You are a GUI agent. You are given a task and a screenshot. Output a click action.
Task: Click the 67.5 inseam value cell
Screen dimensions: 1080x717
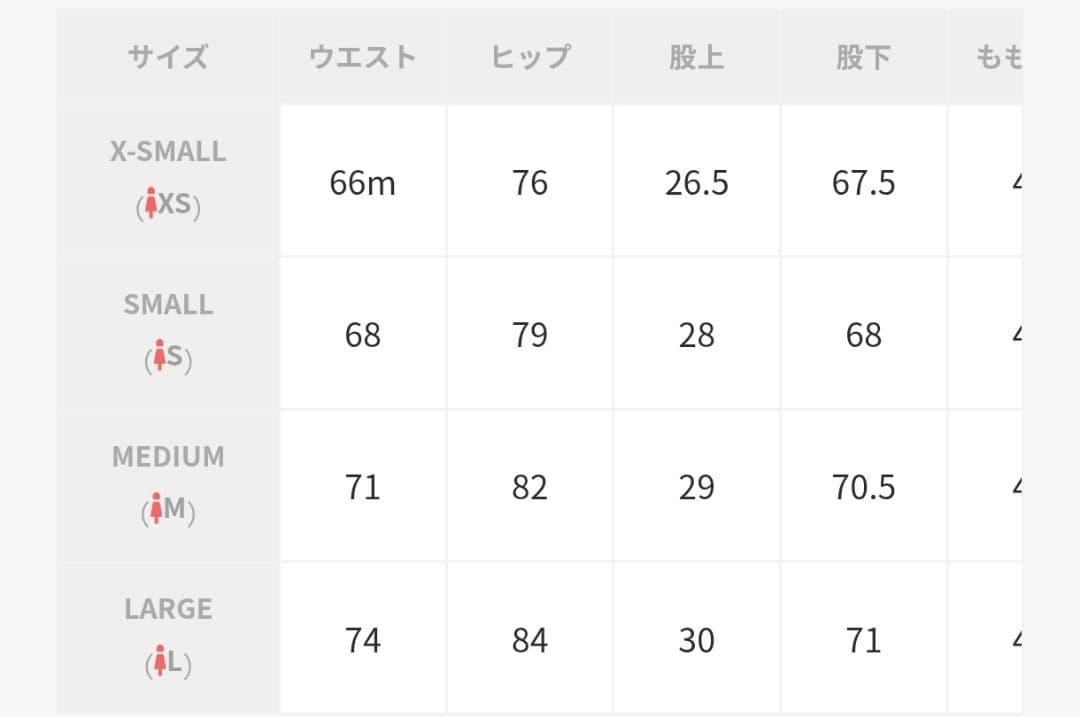coord(863,183)
